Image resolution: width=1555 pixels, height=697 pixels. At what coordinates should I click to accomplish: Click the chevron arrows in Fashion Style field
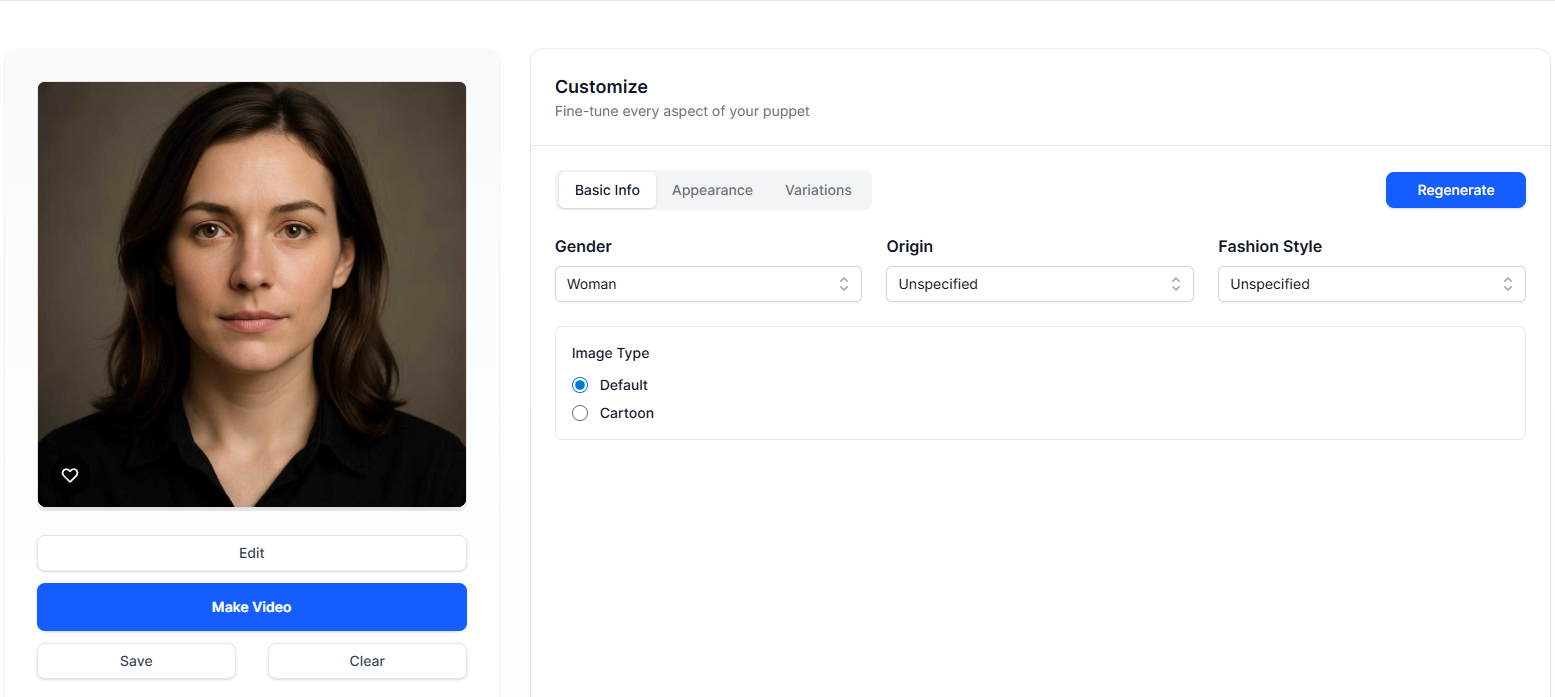tap(1507, 284)
